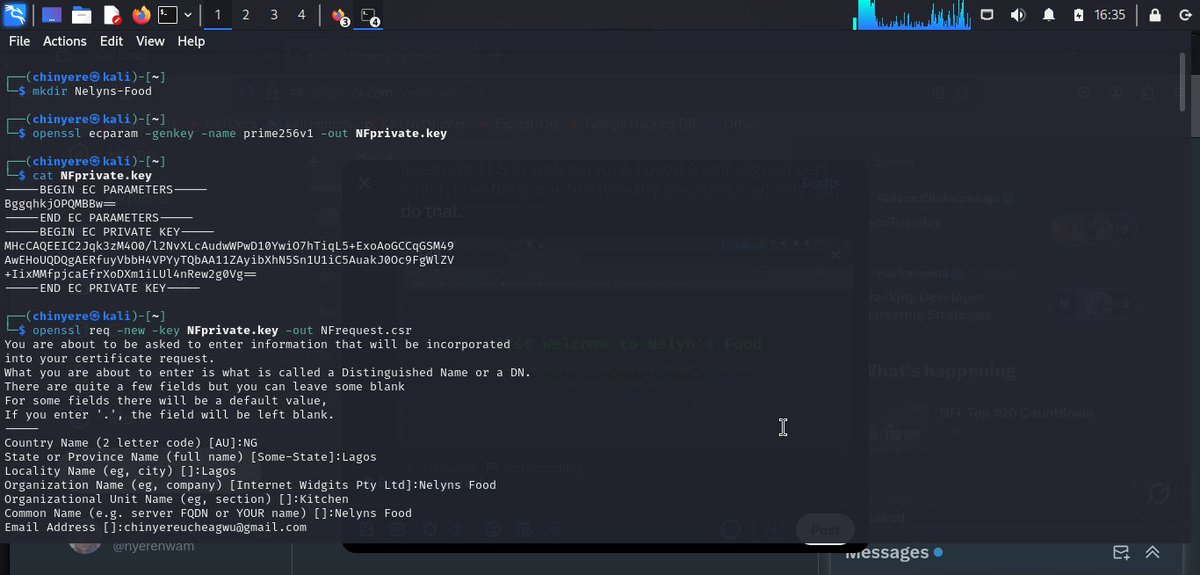This screenshot has width=1200, height=575.
Task: Check the battery power status icon
Action: click(x=1078, y=15)
